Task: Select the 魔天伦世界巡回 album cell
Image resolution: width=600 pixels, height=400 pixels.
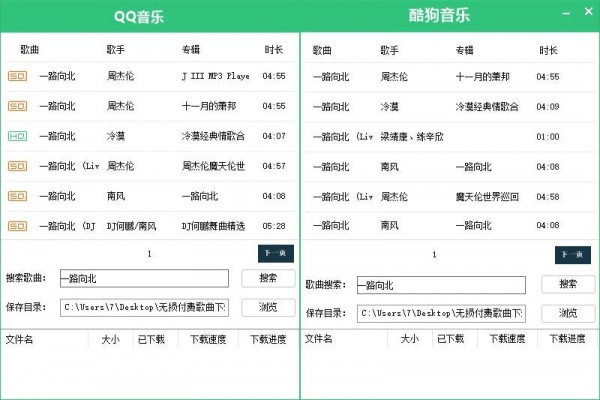Action: (487, 197)
